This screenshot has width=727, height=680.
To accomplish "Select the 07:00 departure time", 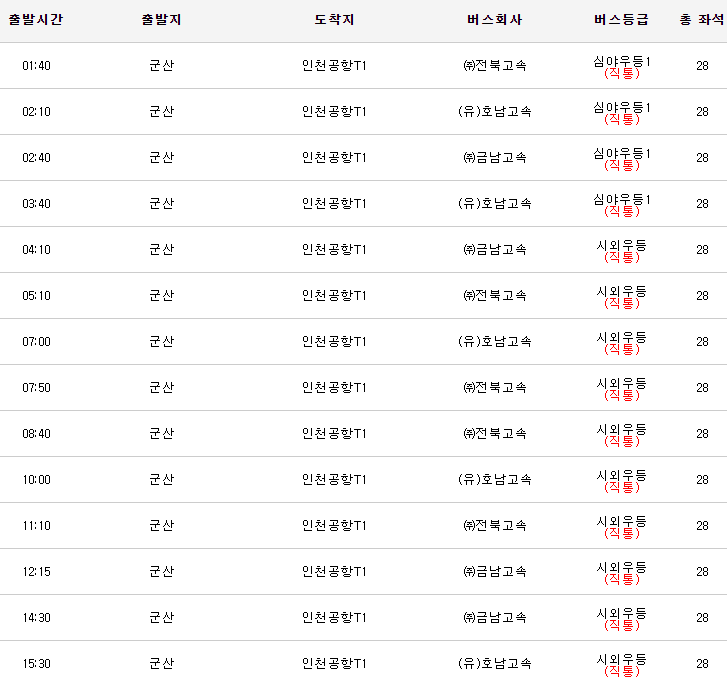I will point(36,342).
